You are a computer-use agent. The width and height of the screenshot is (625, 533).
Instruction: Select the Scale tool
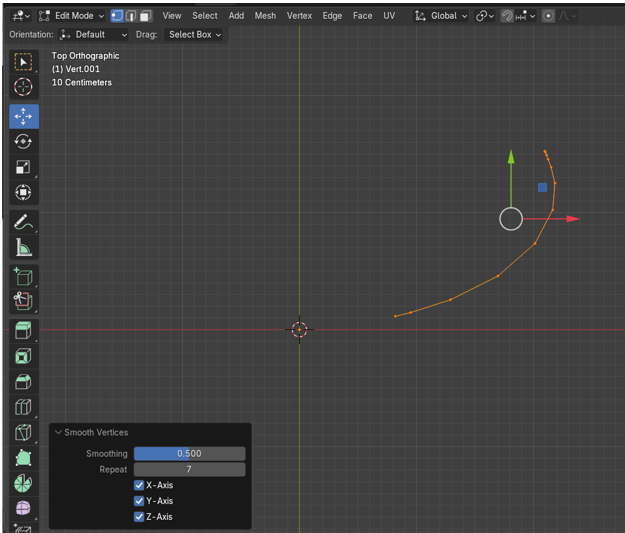tap(24, 167)
